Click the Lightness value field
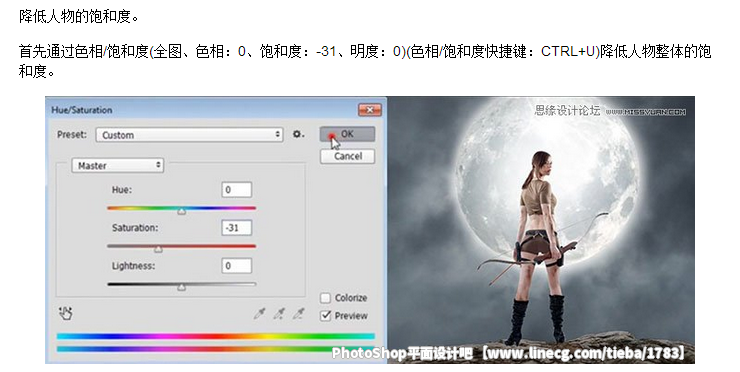Image resolution: width=740 pixels, height=372 pixels. click(x=236, y=266)
